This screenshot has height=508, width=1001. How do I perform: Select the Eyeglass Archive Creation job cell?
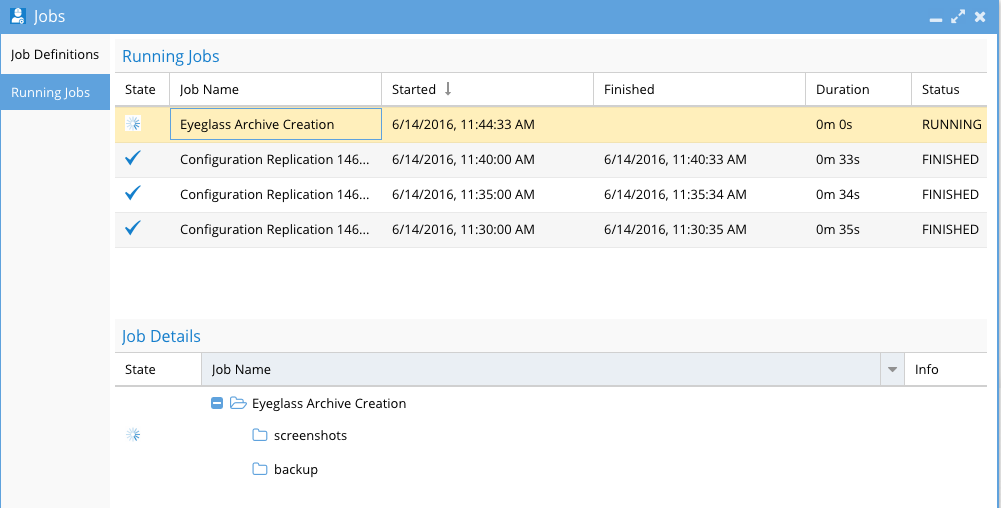click(276, 124)
